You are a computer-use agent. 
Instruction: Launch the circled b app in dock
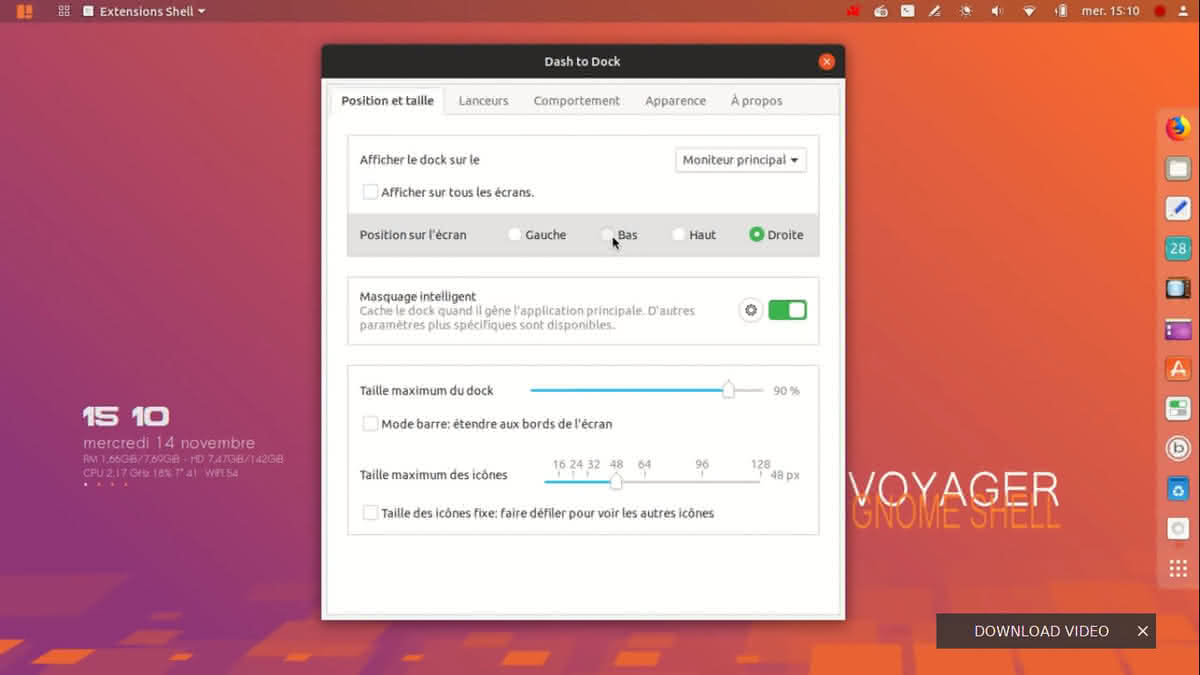tap(1178, 449)
